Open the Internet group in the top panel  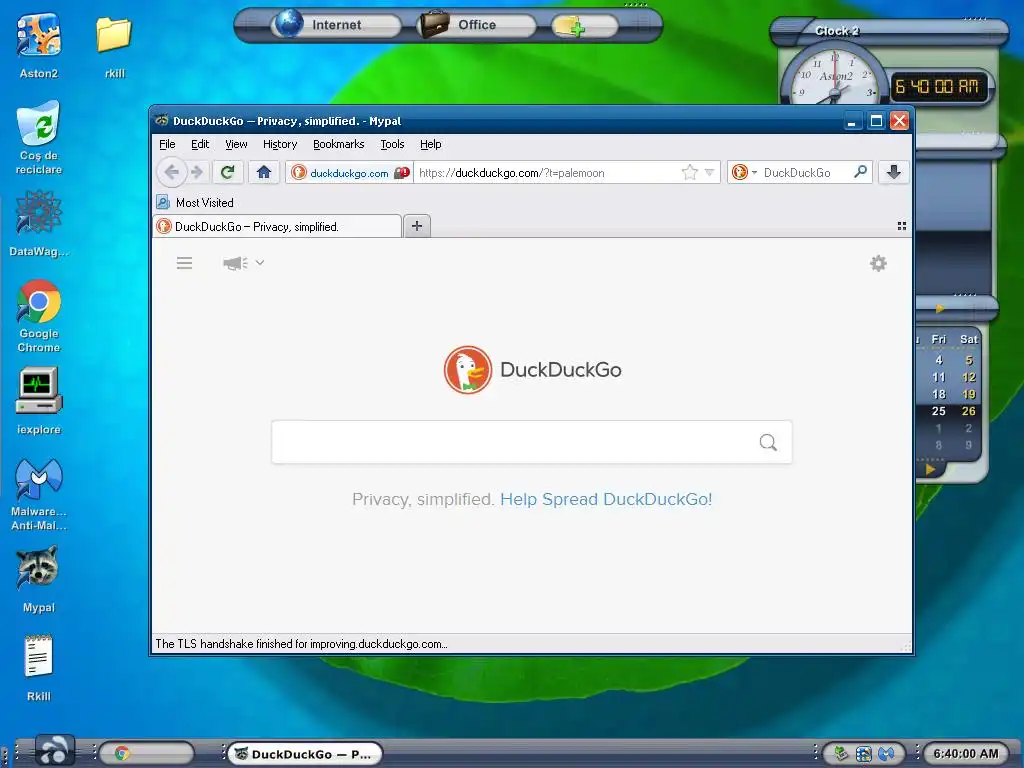click(336, 25)
